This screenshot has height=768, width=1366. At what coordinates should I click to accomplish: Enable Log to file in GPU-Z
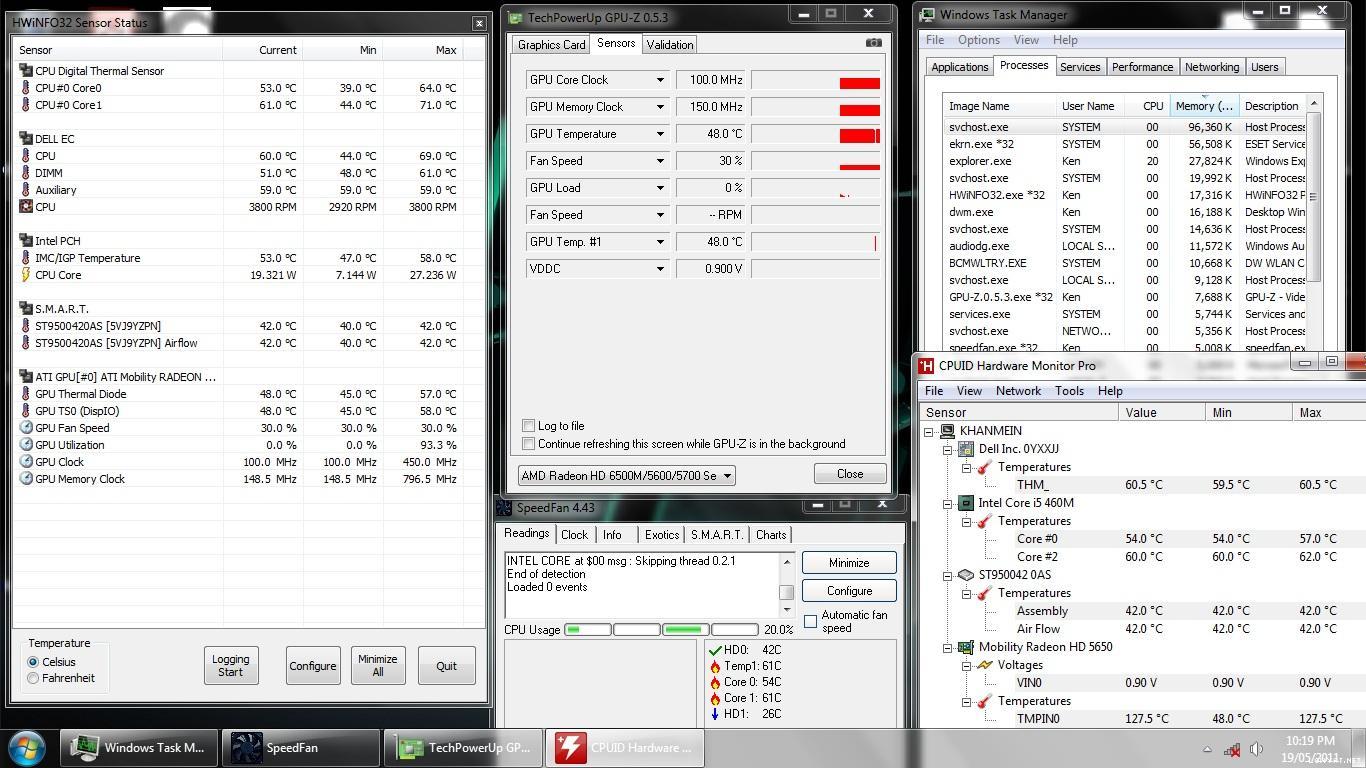point(528,426)
